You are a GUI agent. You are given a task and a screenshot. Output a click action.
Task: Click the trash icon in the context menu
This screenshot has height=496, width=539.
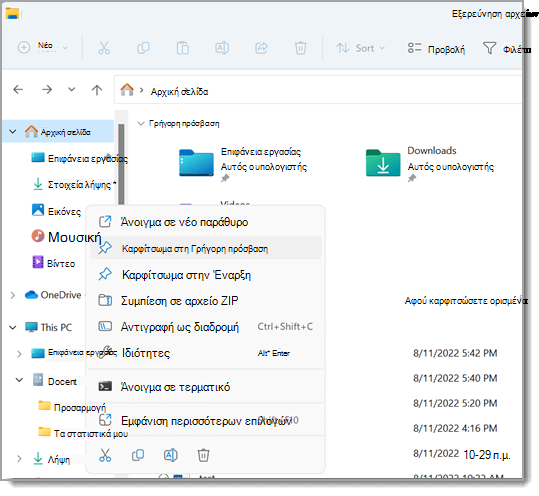coord(203,455)
